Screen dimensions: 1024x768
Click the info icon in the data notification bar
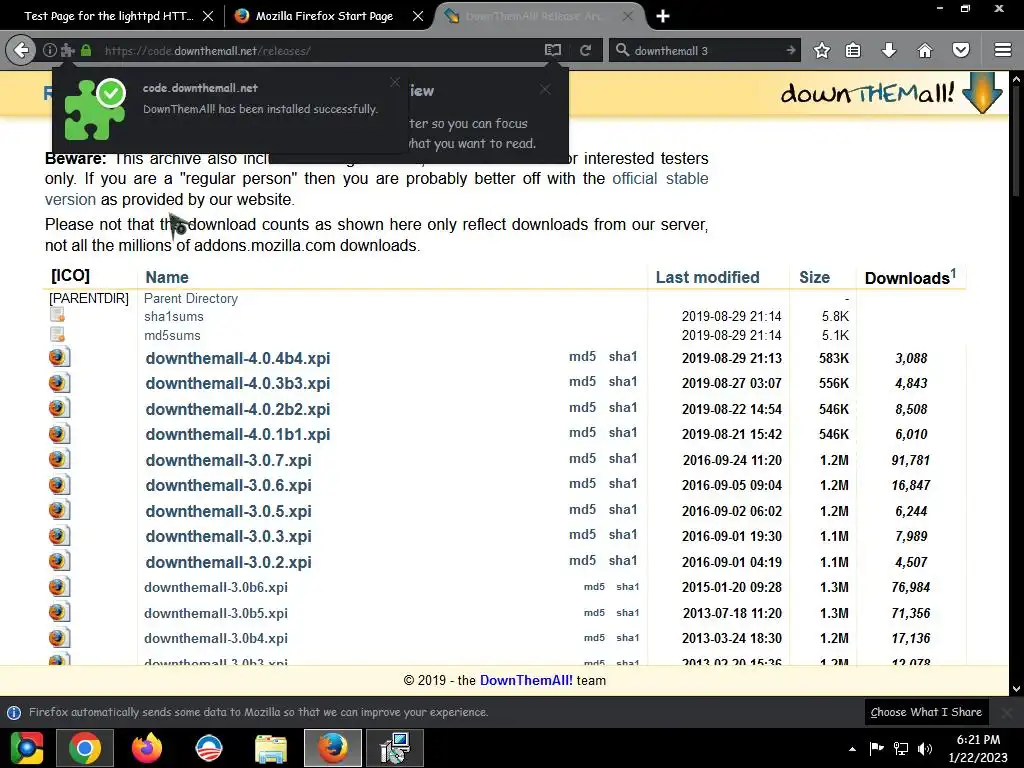click(14, 712)
